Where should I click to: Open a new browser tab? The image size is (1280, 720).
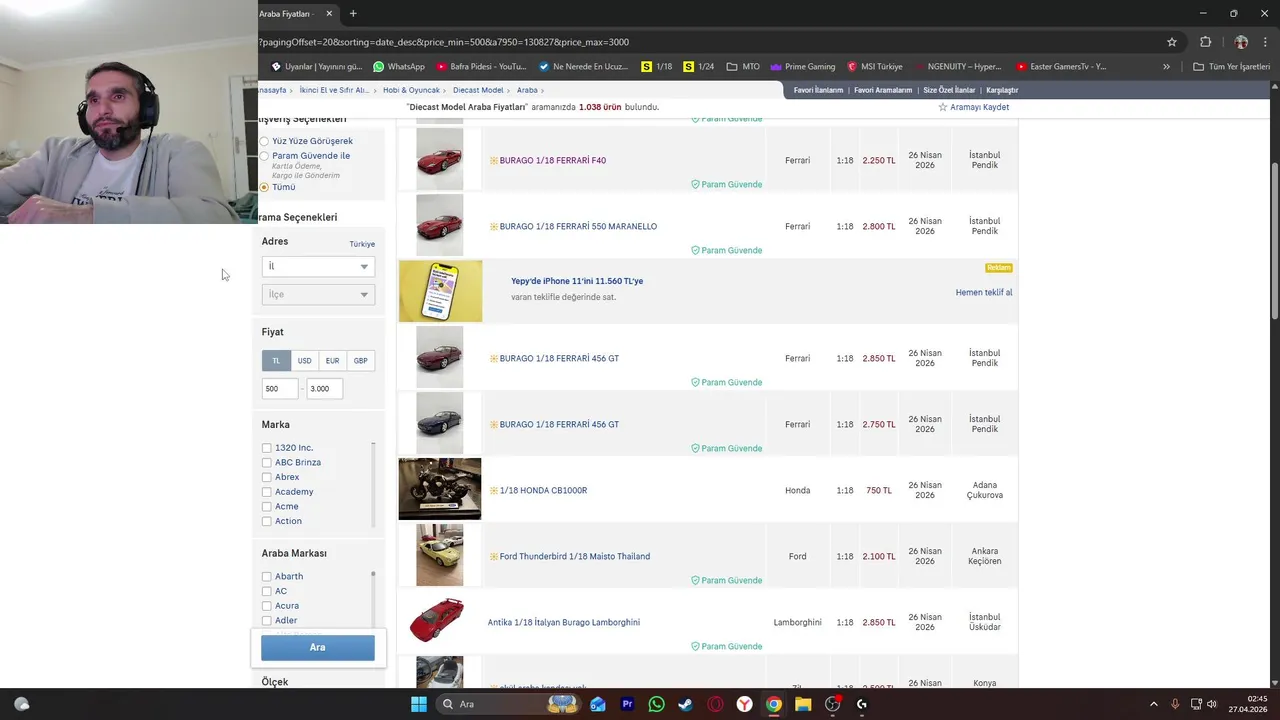point(353,14)
